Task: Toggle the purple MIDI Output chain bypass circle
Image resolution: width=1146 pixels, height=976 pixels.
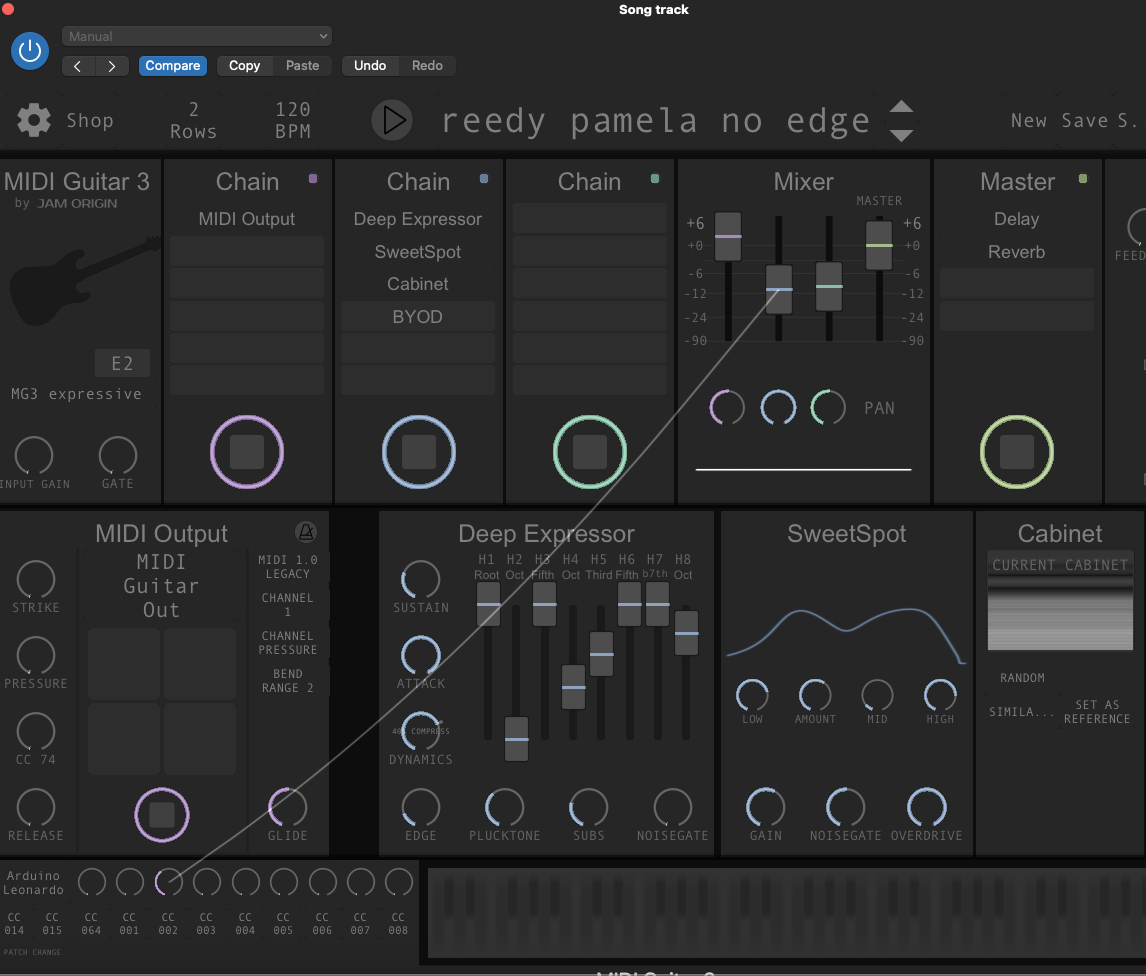Action: [247, 452]
